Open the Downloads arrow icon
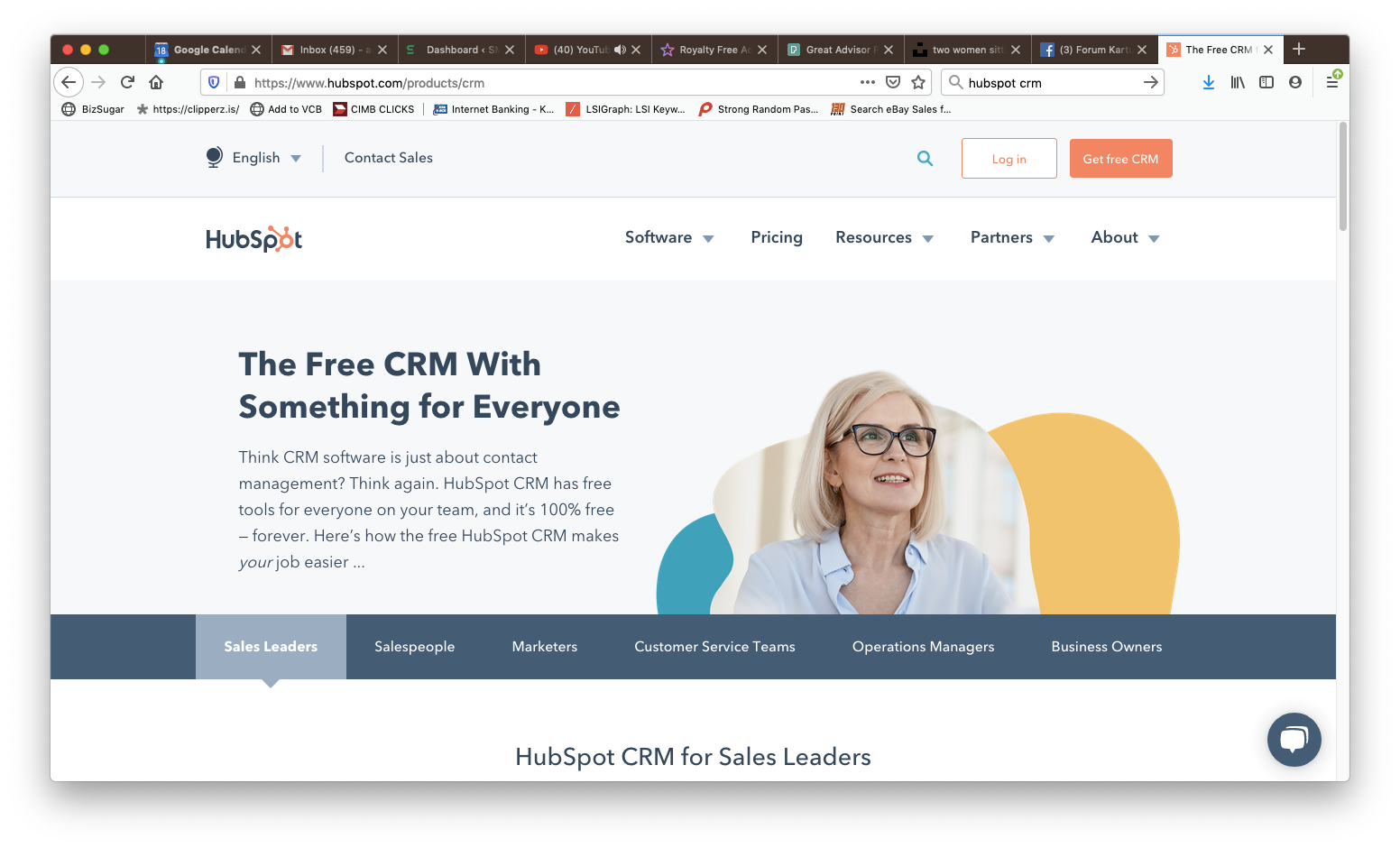The width and height of the screenshot is (1400, 848). pos(1209,82)
